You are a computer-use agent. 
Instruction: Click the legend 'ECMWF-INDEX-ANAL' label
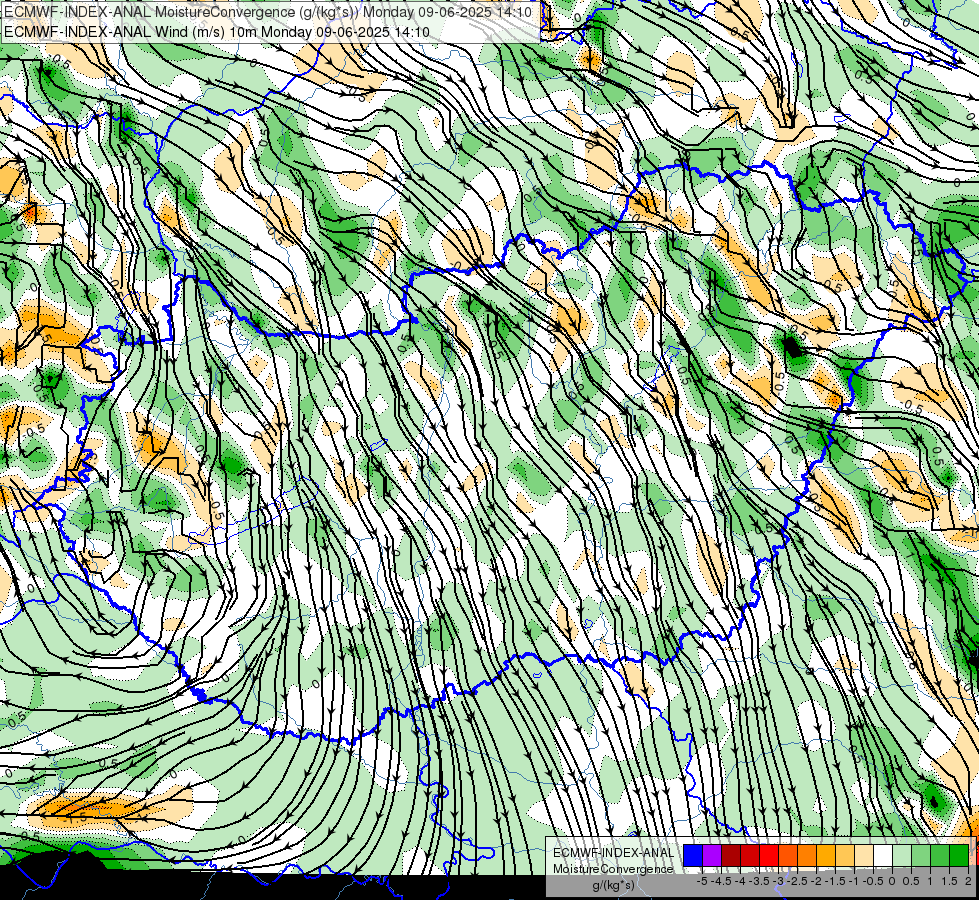pos(613,853)
